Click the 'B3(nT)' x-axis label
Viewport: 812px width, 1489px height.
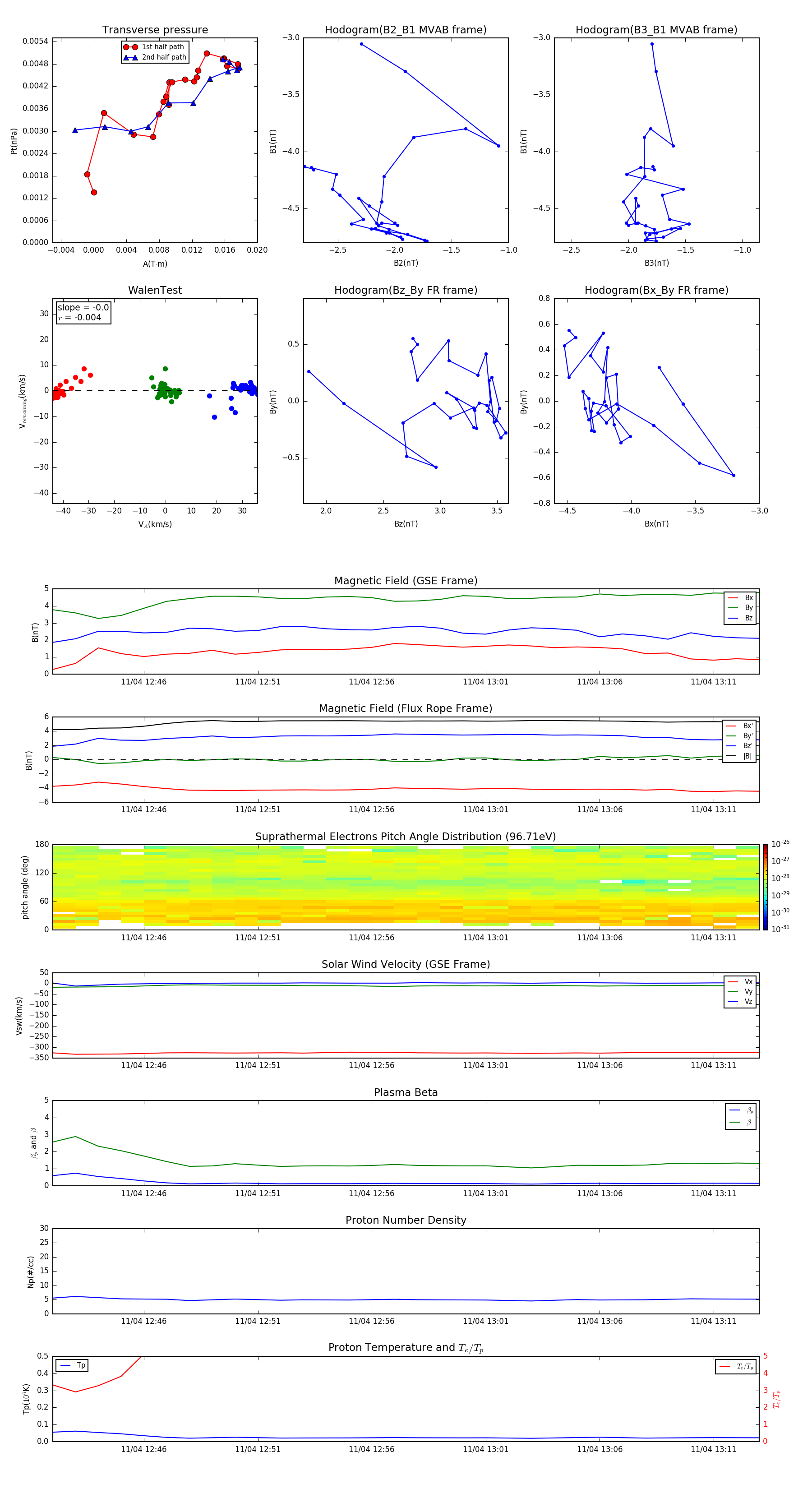pos(656,263)
